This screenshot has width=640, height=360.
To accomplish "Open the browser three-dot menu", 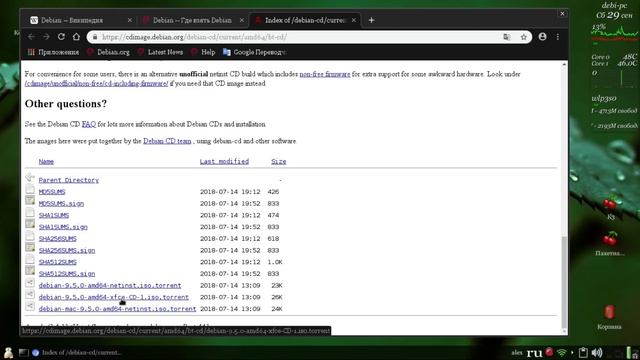I will pyautogui.click(x=558, y=37).
